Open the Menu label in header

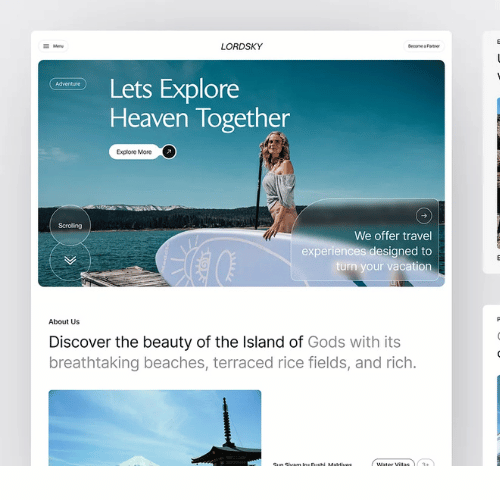[58, 46]
